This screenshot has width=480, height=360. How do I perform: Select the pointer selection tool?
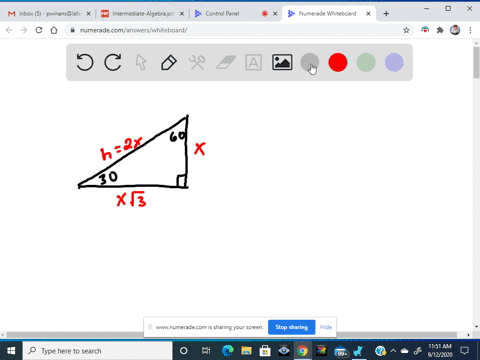(x=141, y=62)
